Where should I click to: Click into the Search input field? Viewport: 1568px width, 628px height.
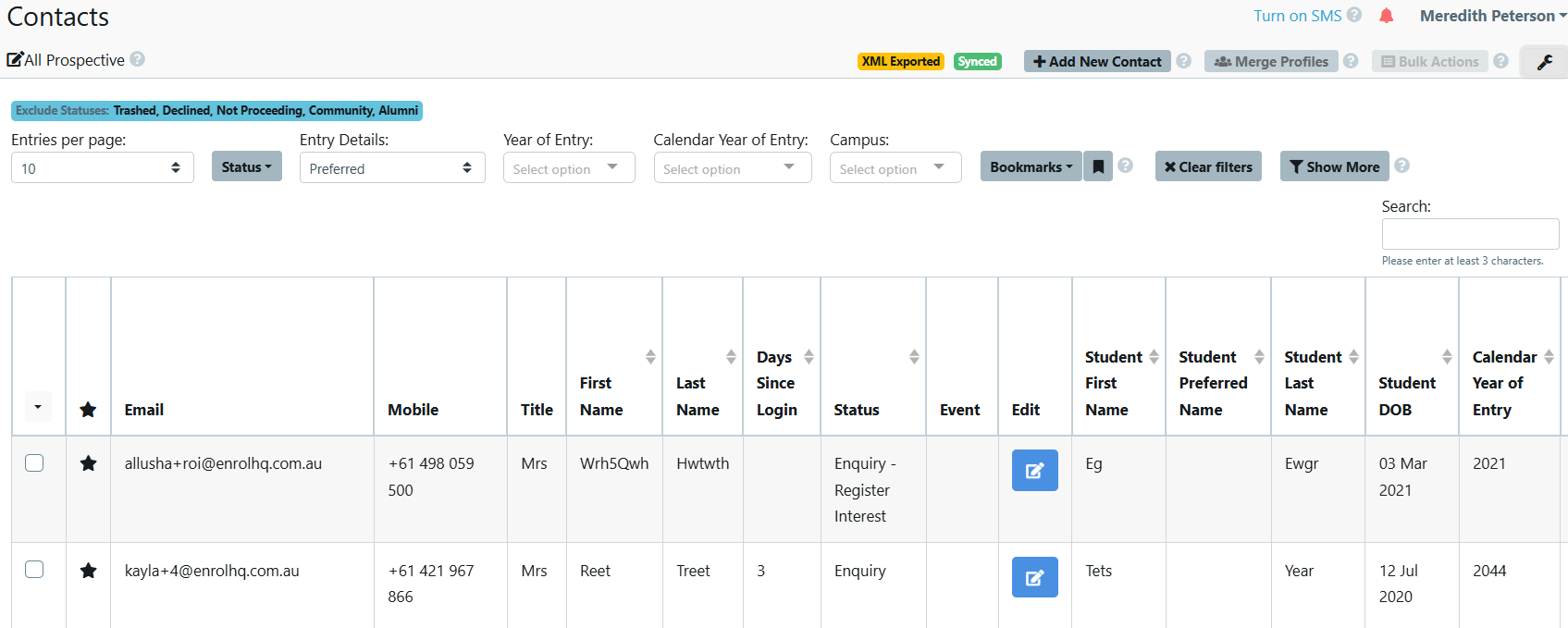(x=1469, y=234)
